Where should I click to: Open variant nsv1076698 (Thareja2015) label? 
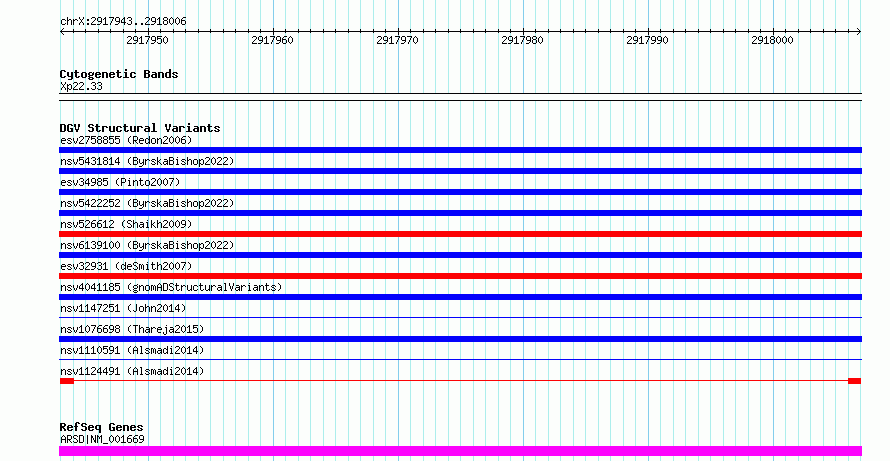coord(132,329)
